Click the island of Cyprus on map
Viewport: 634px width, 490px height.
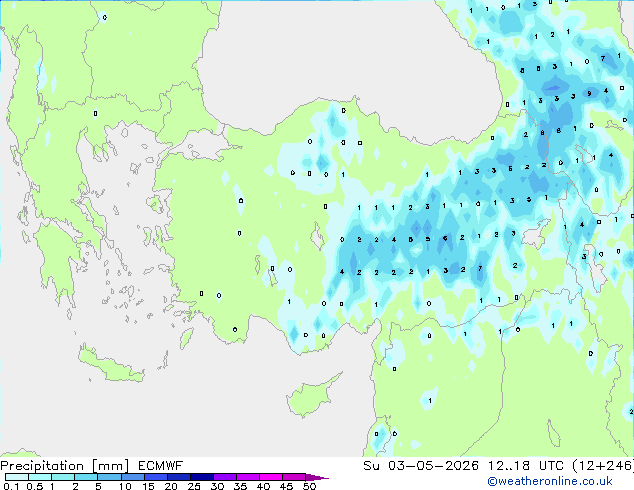click(311, 396)
